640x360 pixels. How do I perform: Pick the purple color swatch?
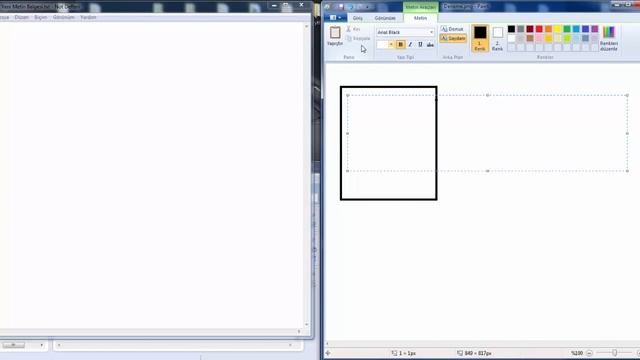(595, 29)
